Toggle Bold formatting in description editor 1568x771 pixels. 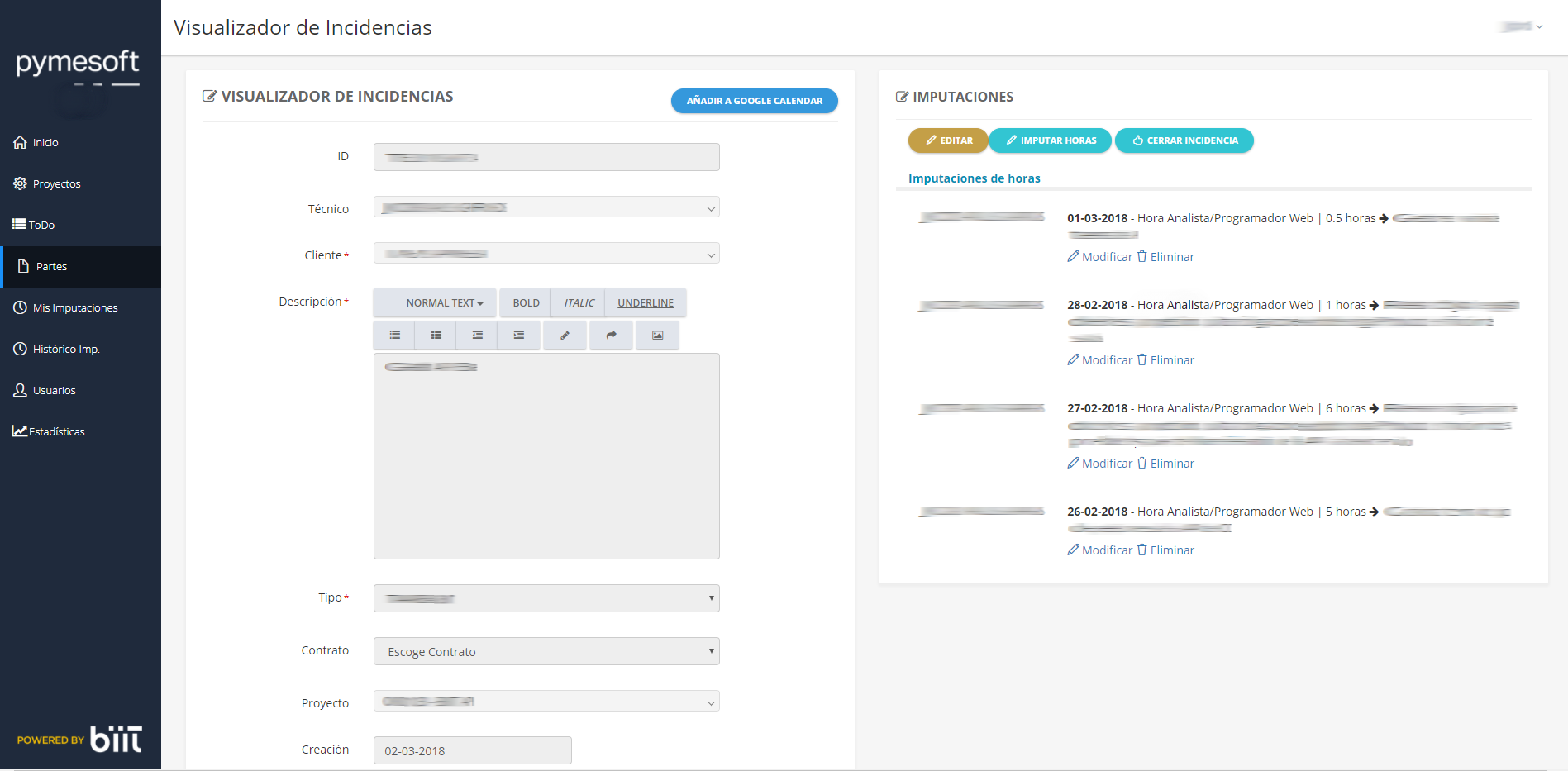(x=526, y=303)
